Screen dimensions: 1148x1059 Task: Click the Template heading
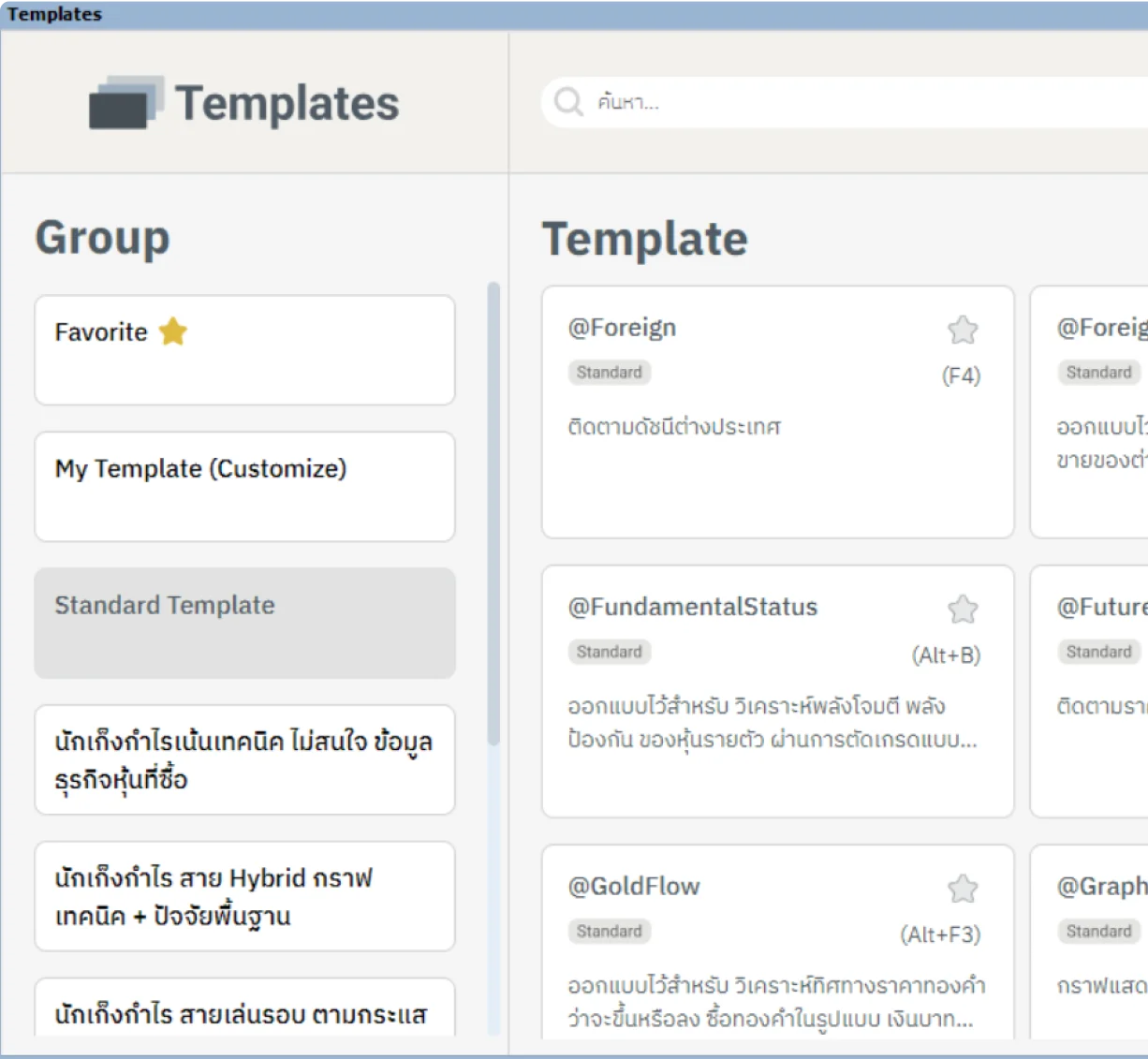645,239
